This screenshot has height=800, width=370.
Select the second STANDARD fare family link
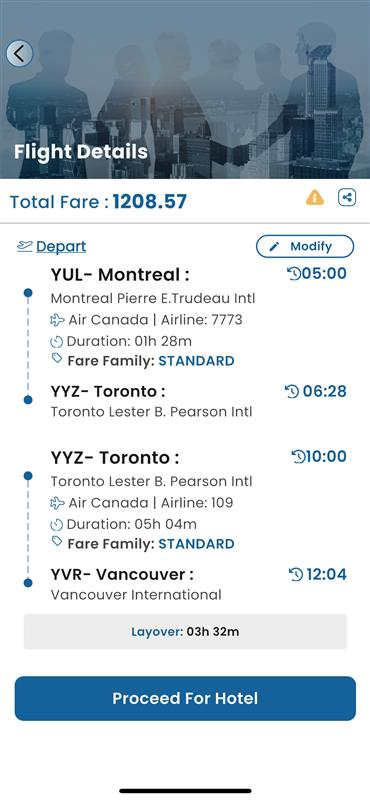point(196,544)
